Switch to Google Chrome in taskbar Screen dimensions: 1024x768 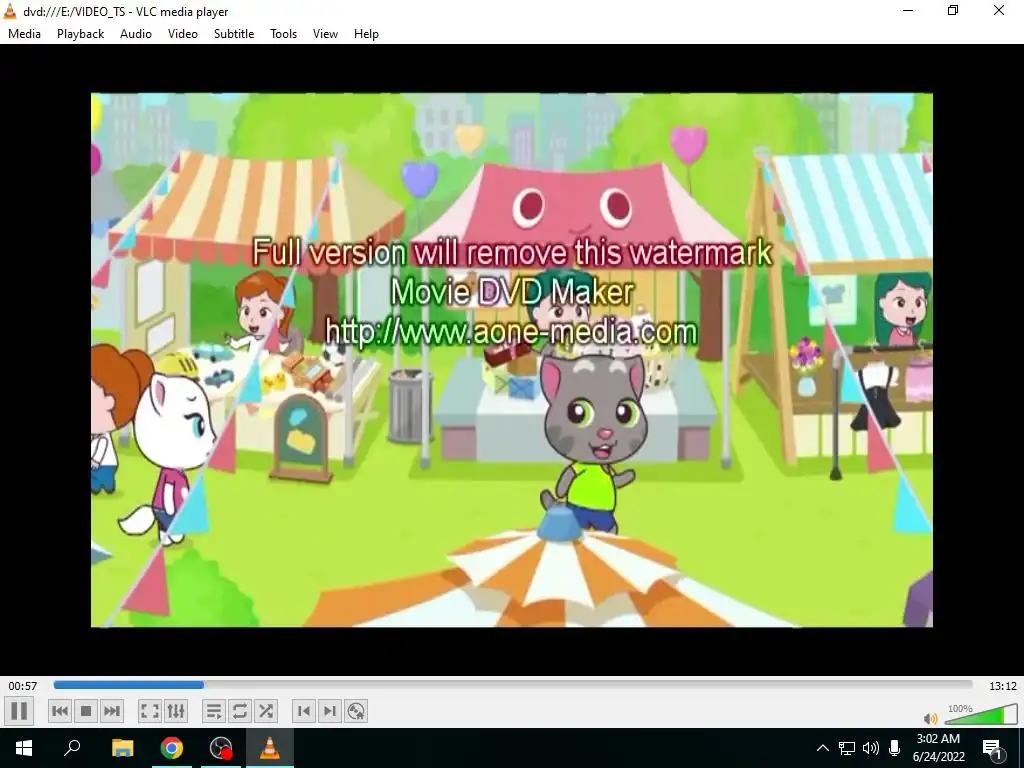[172, 748]
